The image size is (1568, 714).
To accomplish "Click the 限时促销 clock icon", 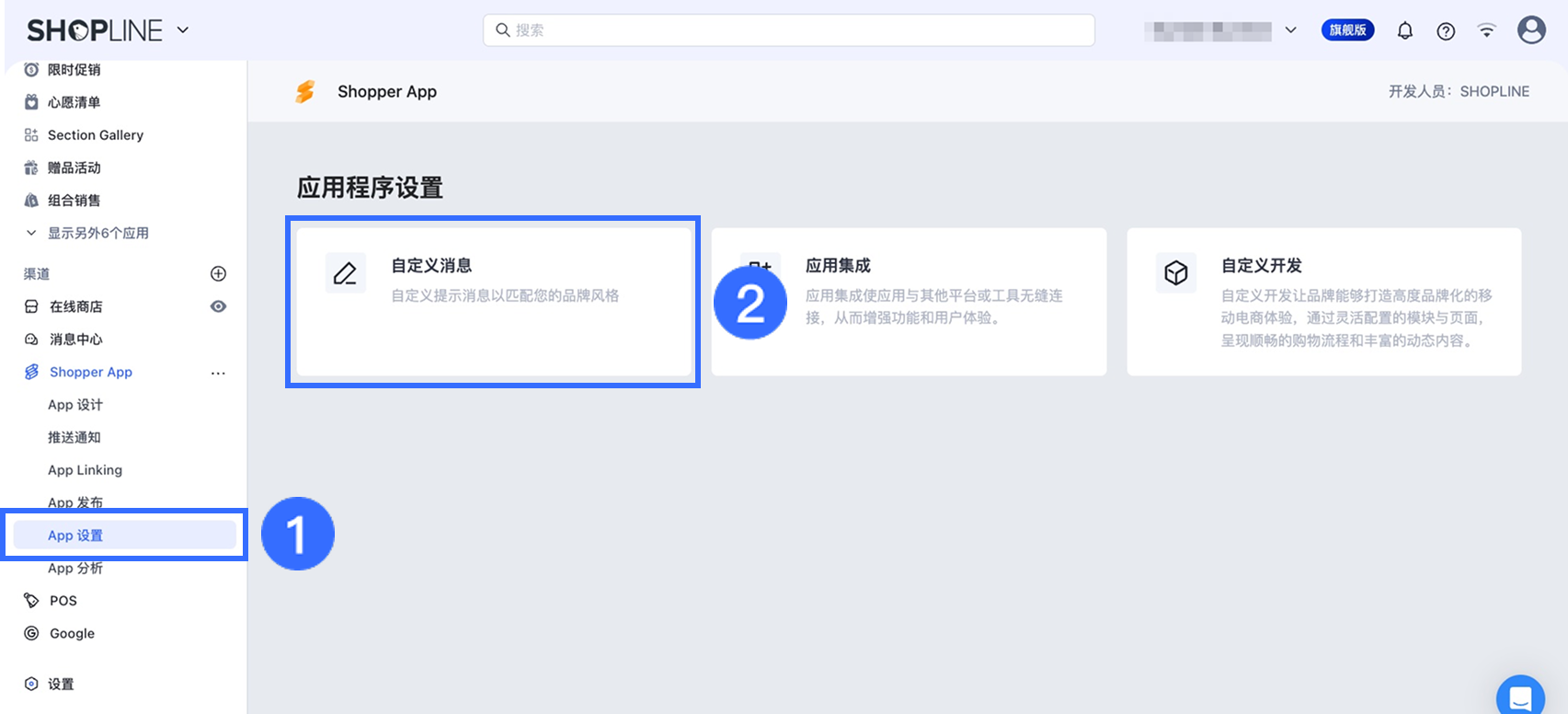I will [31, 70].
